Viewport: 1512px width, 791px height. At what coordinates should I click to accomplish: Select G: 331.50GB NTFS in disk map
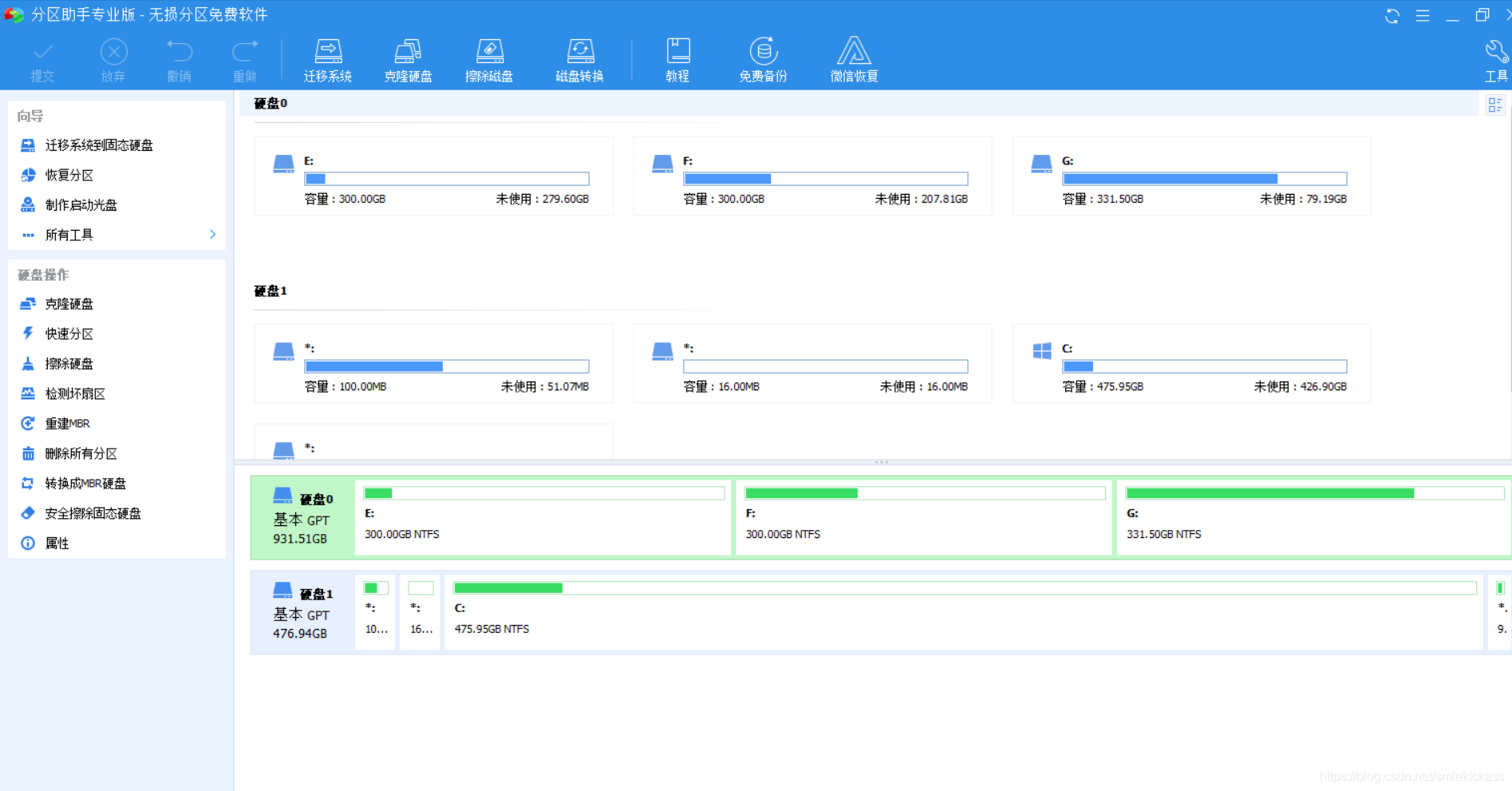1314,517
